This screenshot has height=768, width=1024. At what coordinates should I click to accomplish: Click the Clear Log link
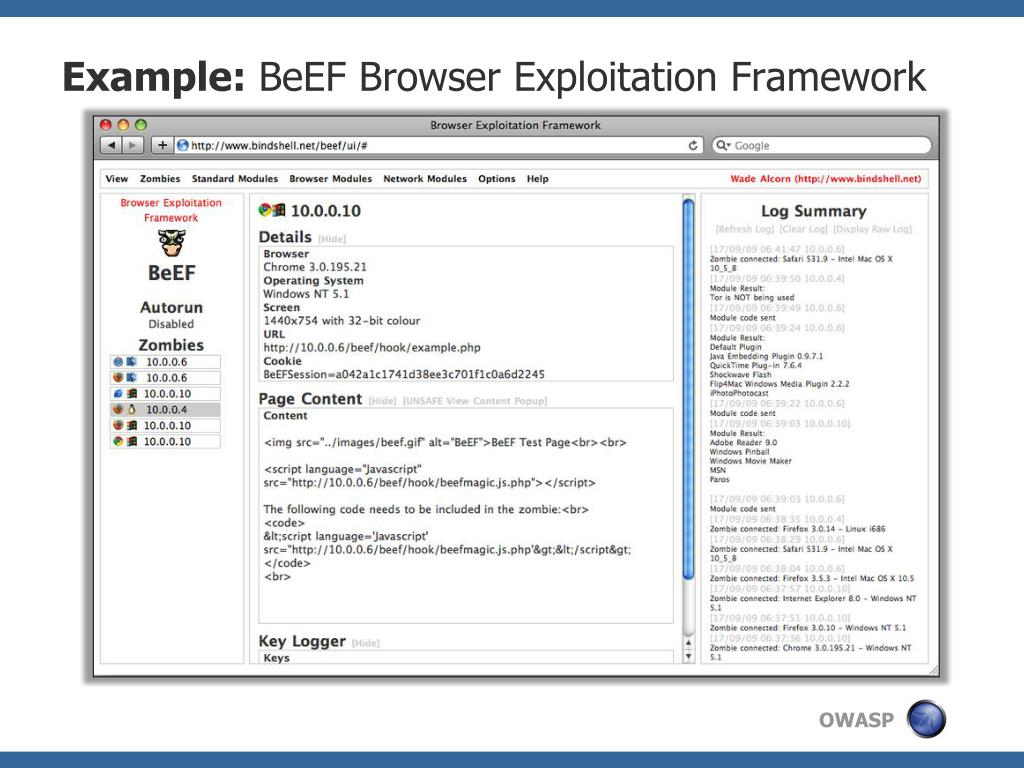tap(803, 229)
